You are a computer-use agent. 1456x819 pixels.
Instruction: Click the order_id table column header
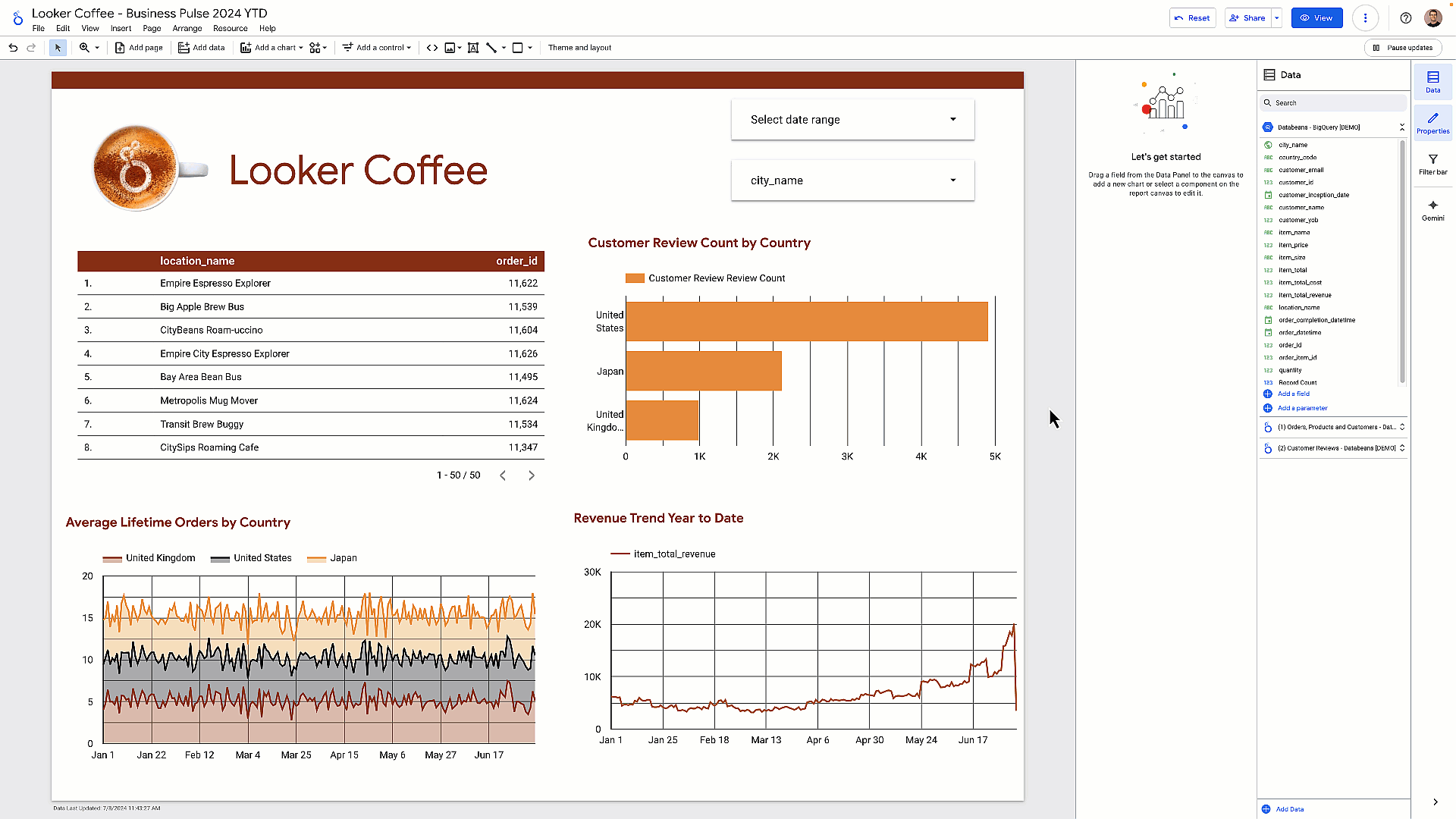coord(516,261)
